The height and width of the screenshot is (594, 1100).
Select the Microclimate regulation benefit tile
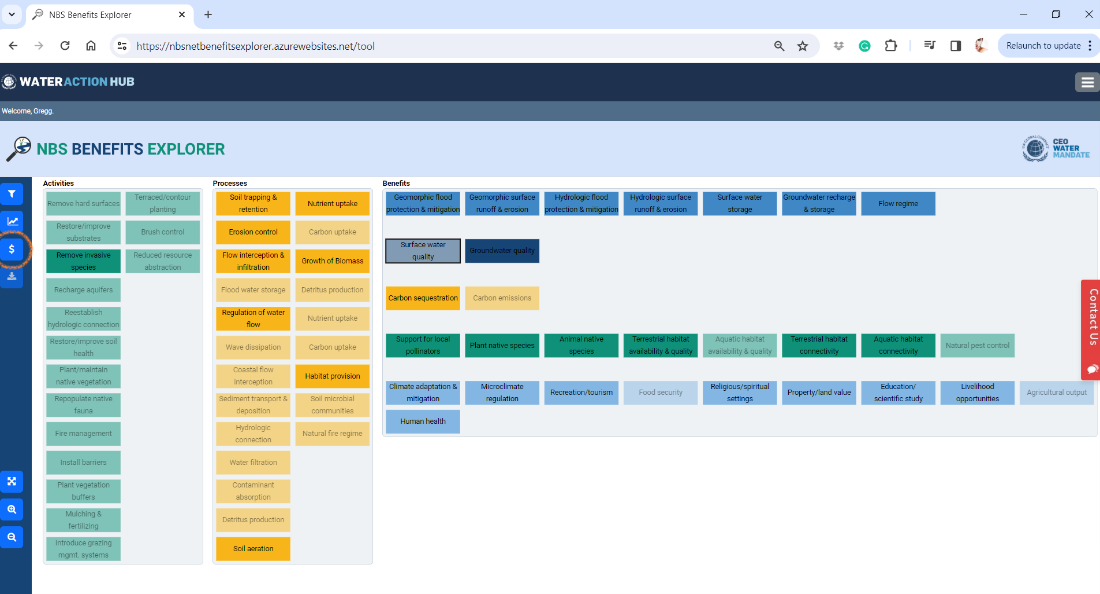click(x=502, y=393)
